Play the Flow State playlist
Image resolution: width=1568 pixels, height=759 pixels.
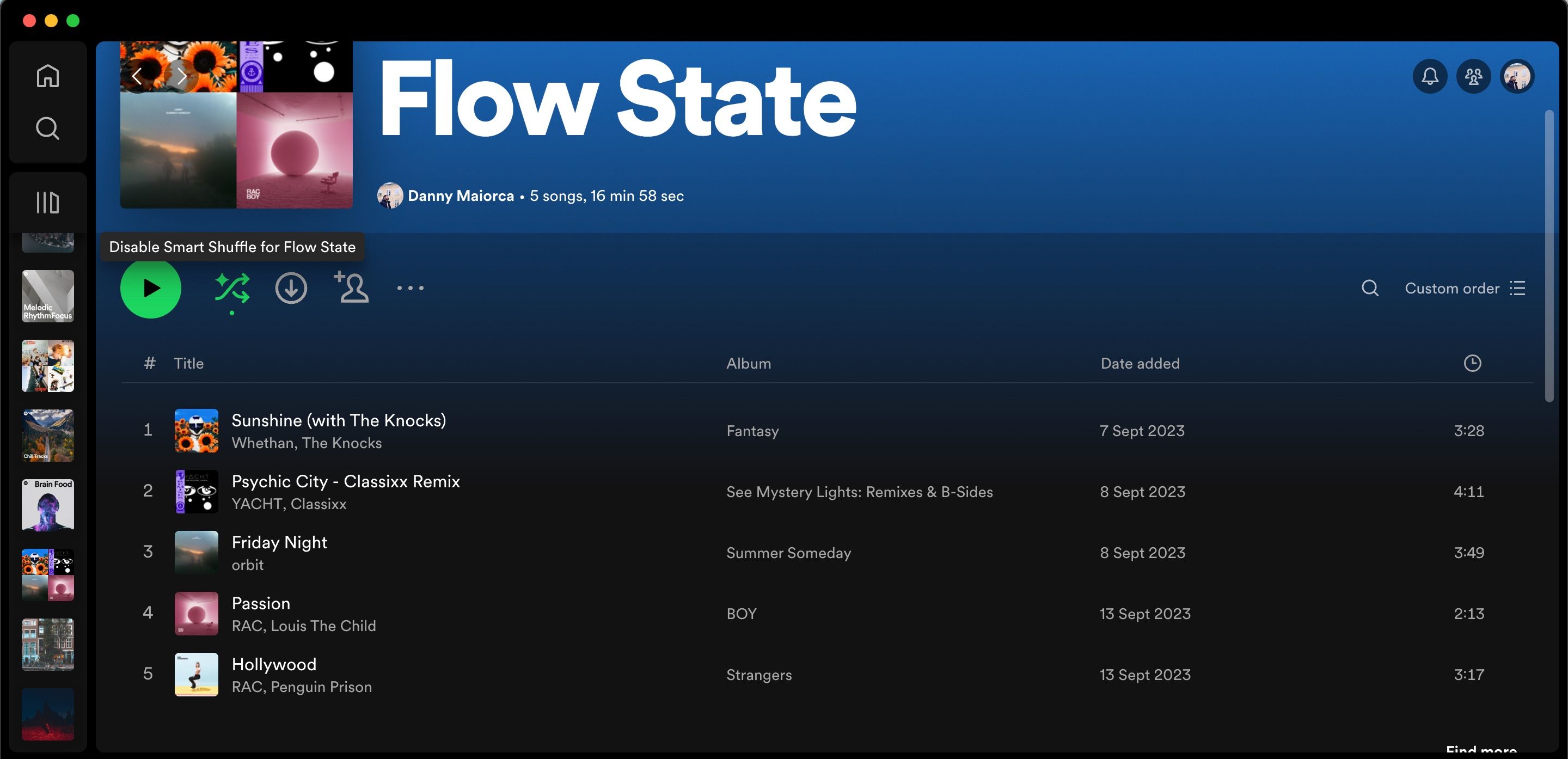pyautogui.click(x=150, y=288)
